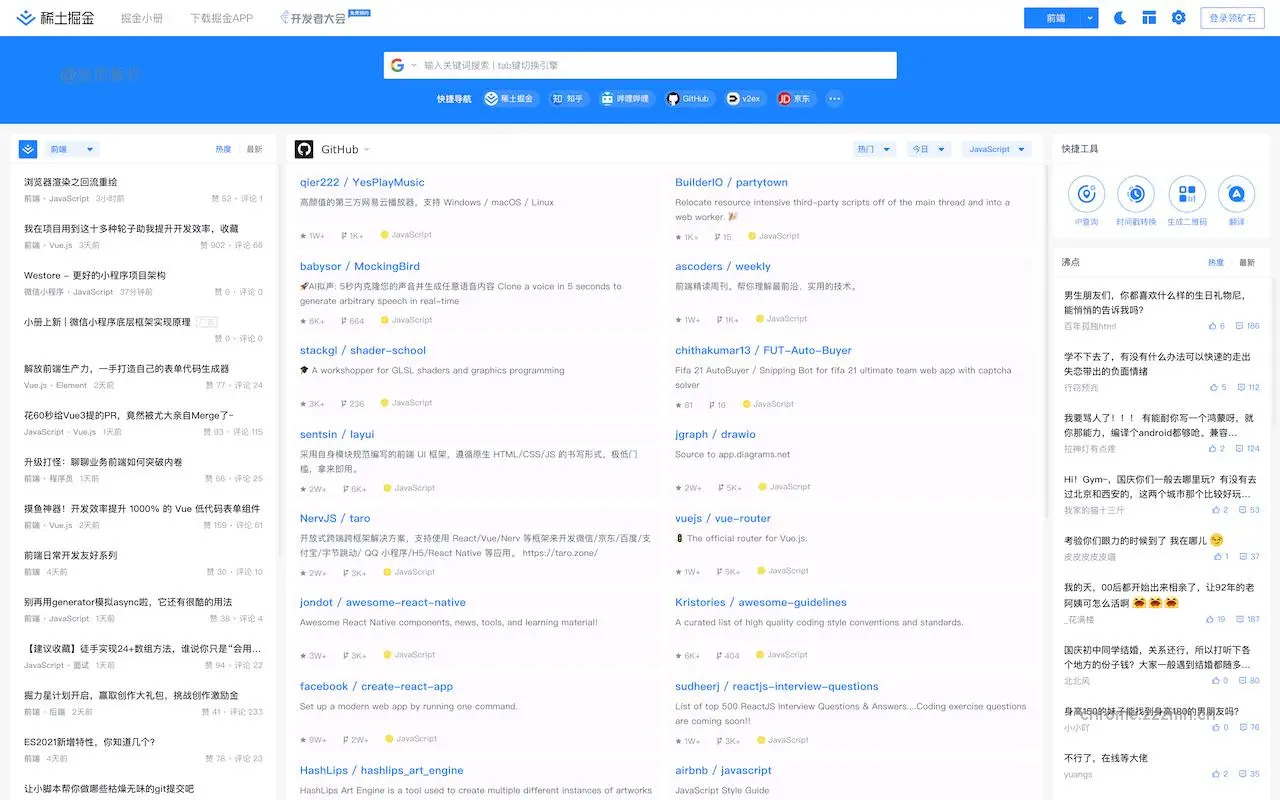The image size is (1280, 800).
Task: Open the 翻译 translate tool
Action: (x=1237, y=194)
